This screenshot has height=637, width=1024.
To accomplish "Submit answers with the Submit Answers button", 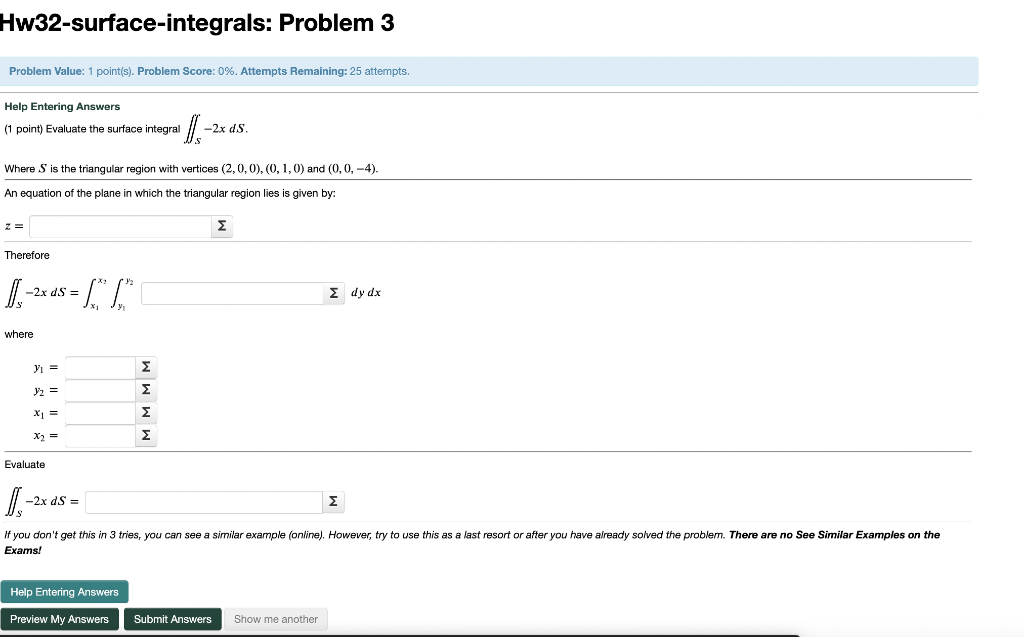I will click(x=172, y=619).
